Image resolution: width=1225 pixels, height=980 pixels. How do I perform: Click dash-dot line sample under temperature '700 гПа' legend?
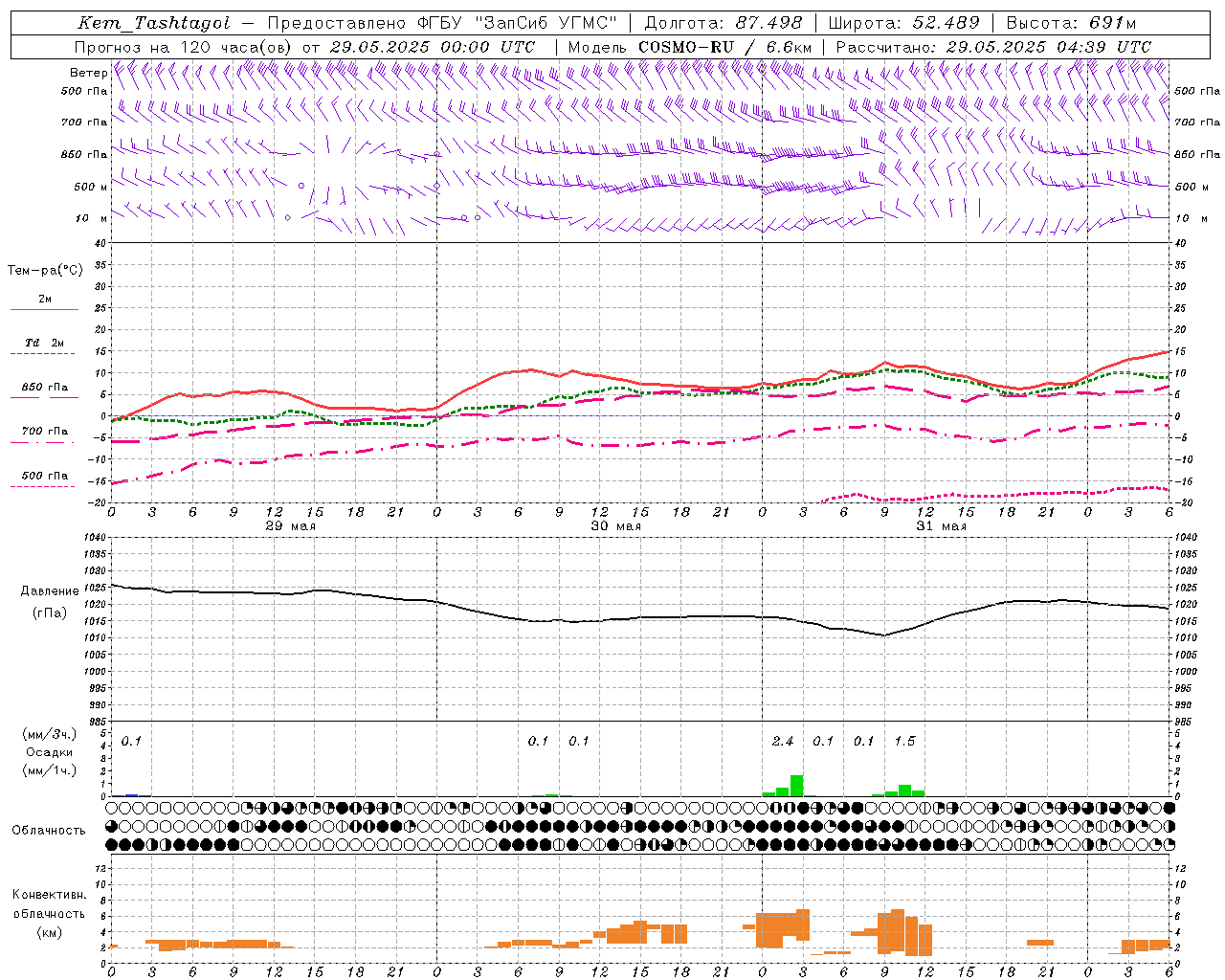tap(42, 442)
